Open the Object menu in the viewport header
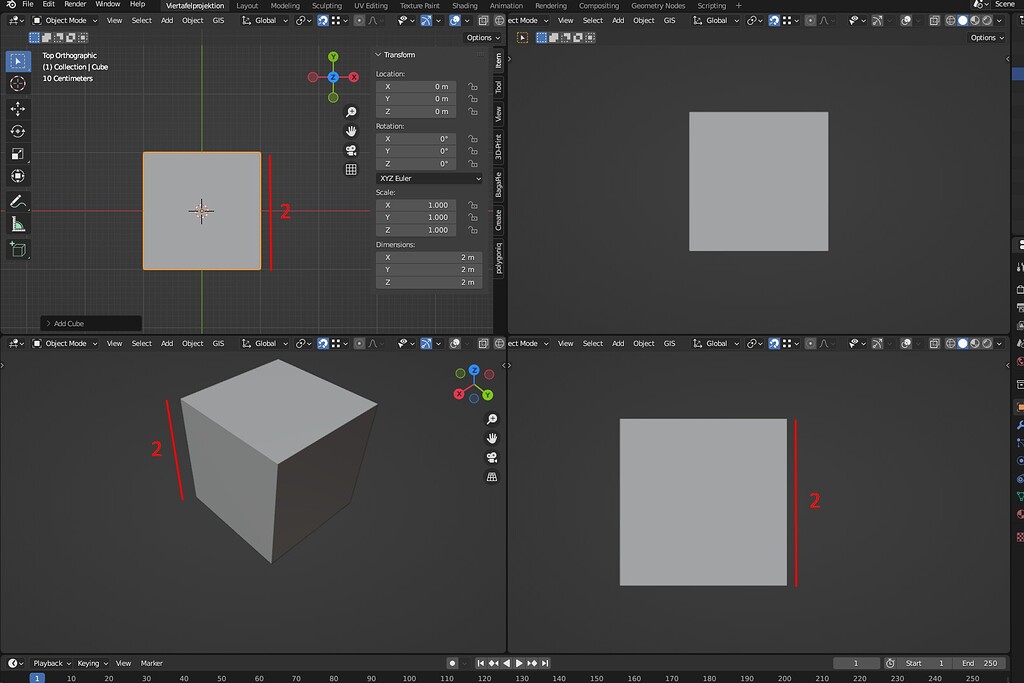Image resolution: width=1024 pixels, height=683 pixels. tap(192, 20)
